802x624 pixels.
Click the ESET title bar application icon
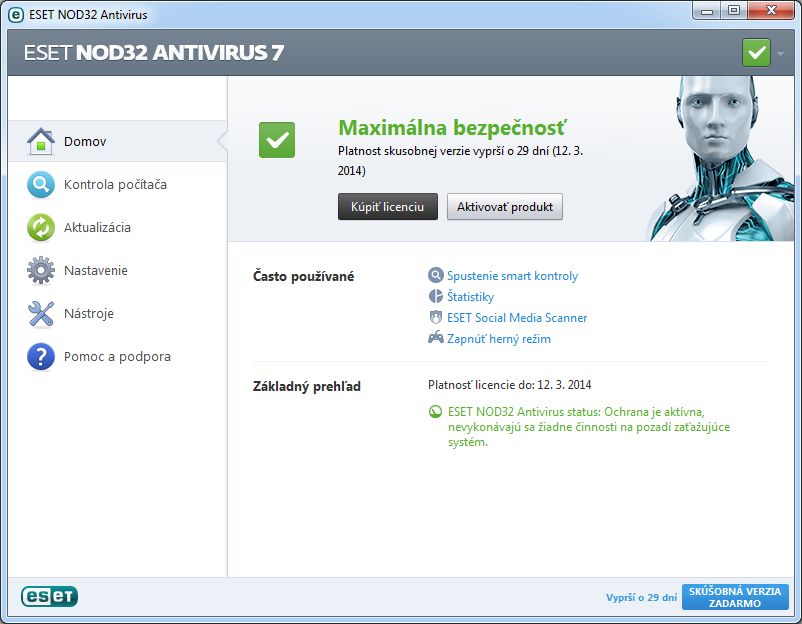point(16,15)
